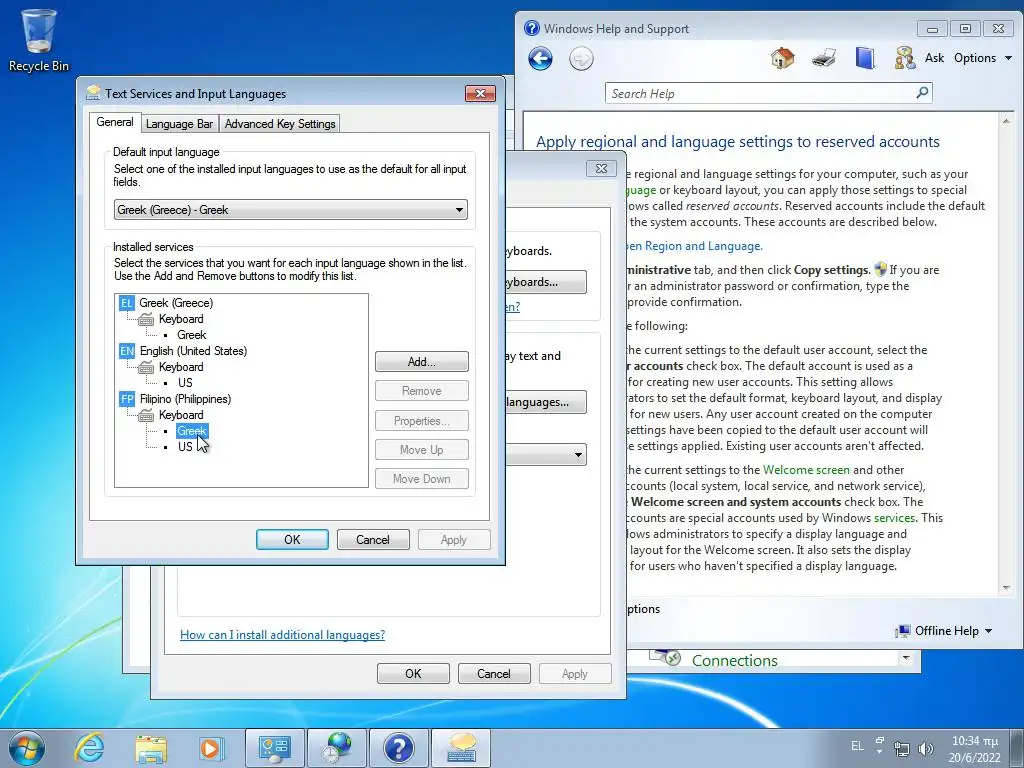Select US layout under English keyboard
This screenshot has width=1024, height=768.
(x=185, y=383)
